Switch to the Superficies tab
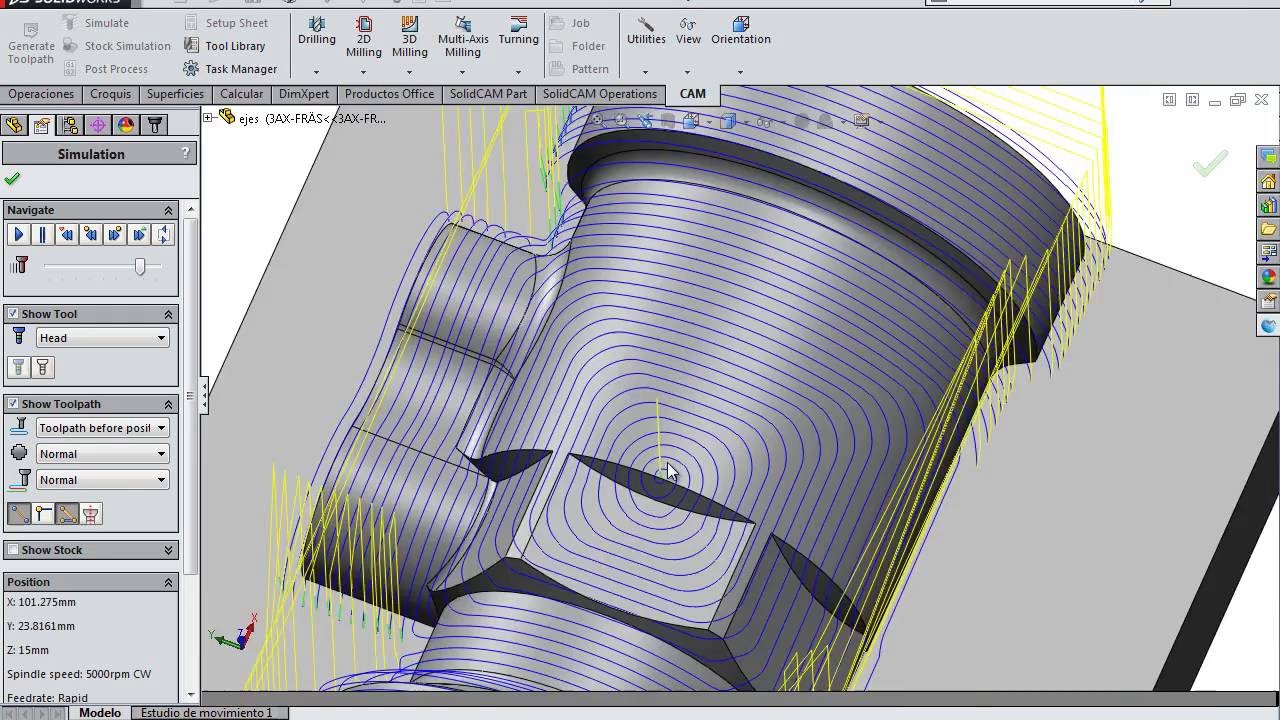The width and height of the screenshot is (1280, 720). [x=175, y=94]
